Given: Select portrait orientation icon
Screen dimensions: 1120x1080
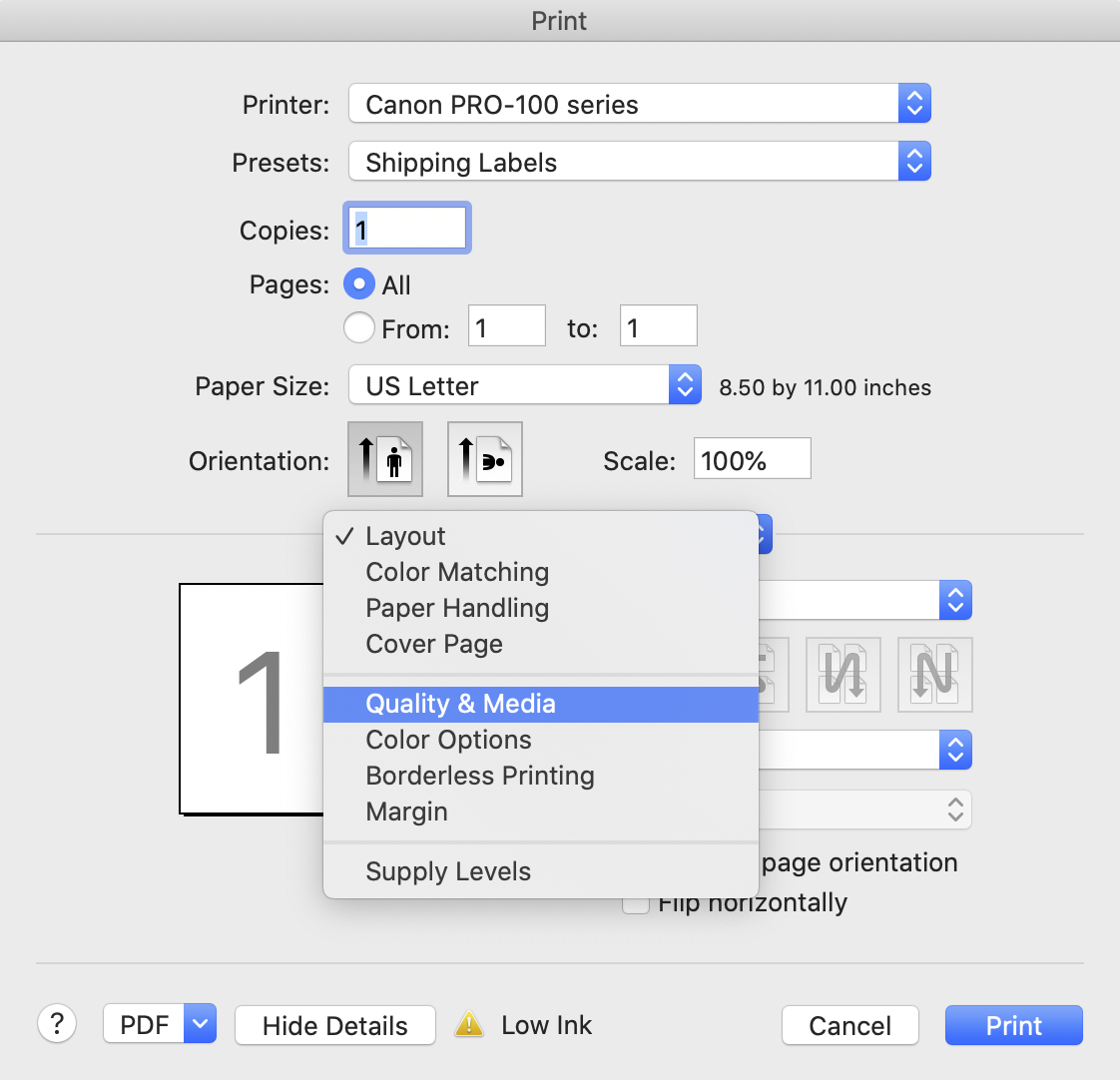Looking at the screenshot, I should pyautogui.click(x=385, y=459).
